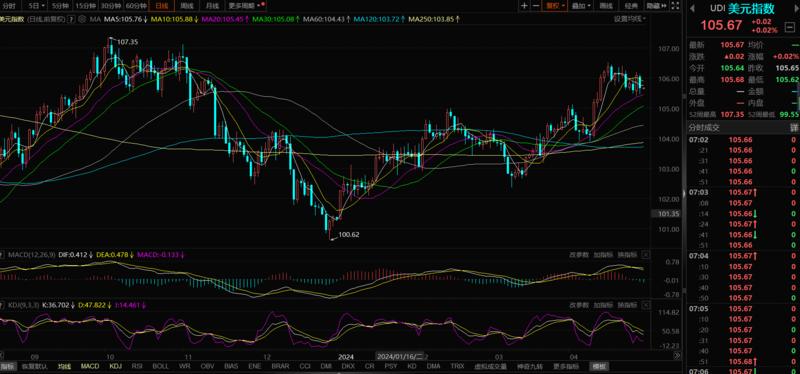Switch to 60分钟 chart tab
This screenshot has height=374, width=800.
click(x=136, y=6)
